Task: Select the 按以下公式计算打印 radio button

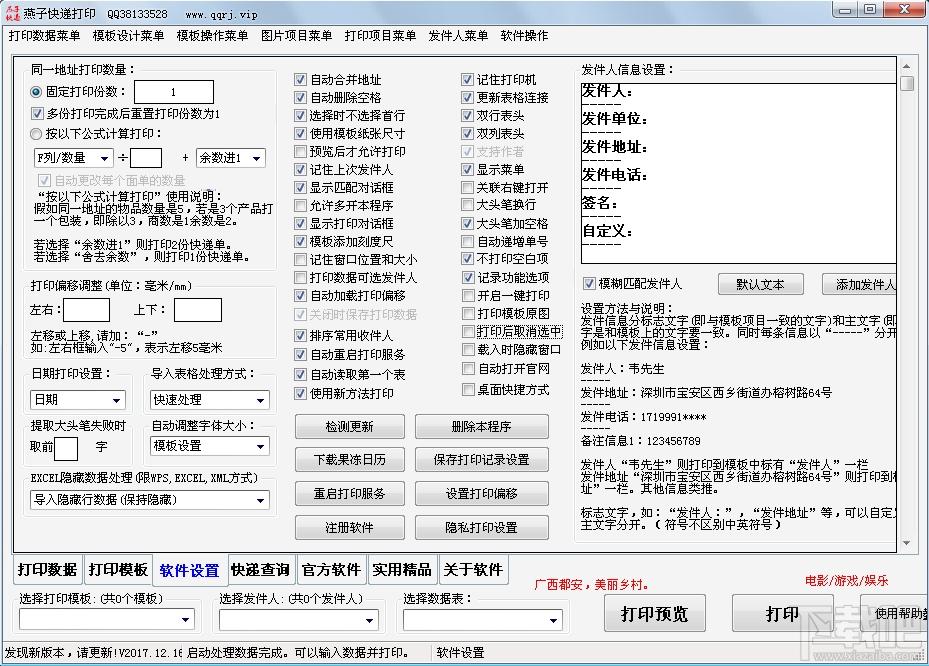Action: 36,134
